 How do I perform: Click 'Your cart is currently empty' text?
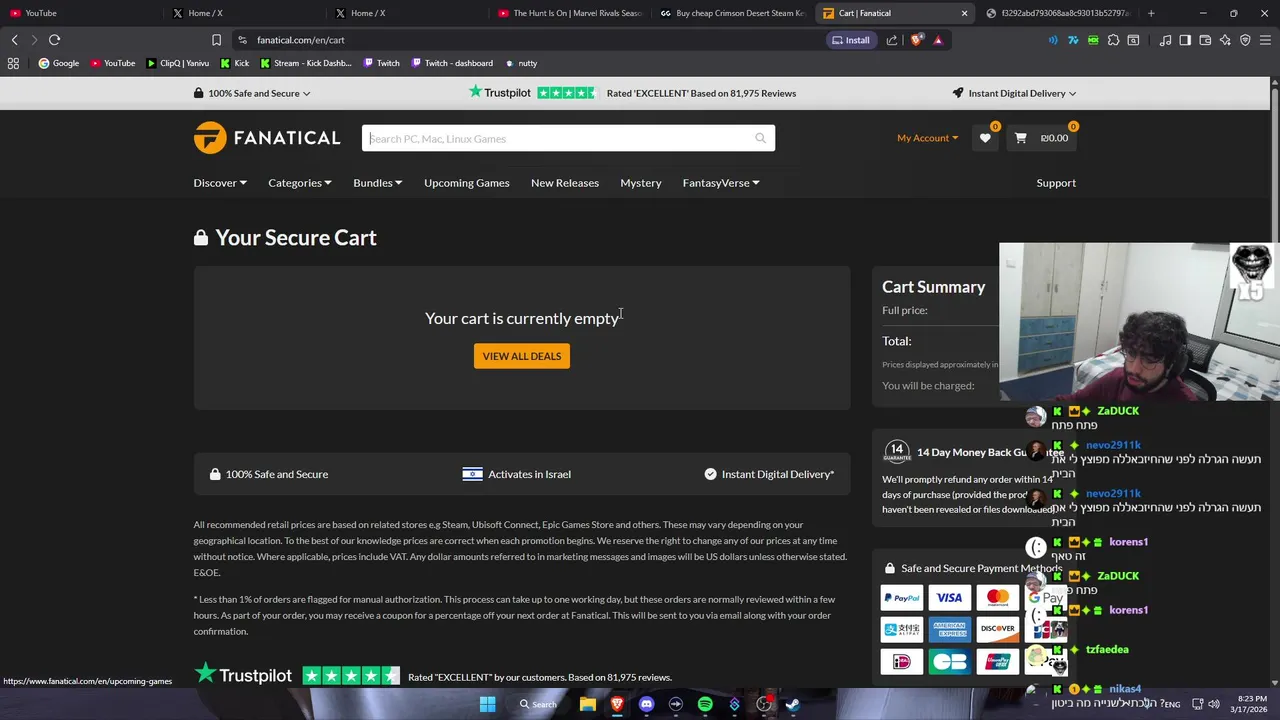point(522,318)
